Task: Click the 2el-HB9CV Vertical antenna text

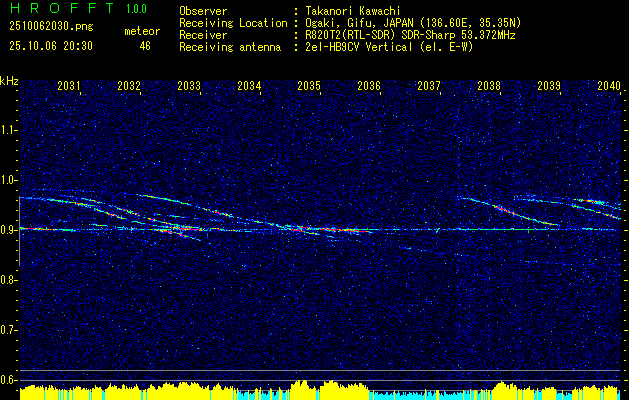Action: point(388,47)
